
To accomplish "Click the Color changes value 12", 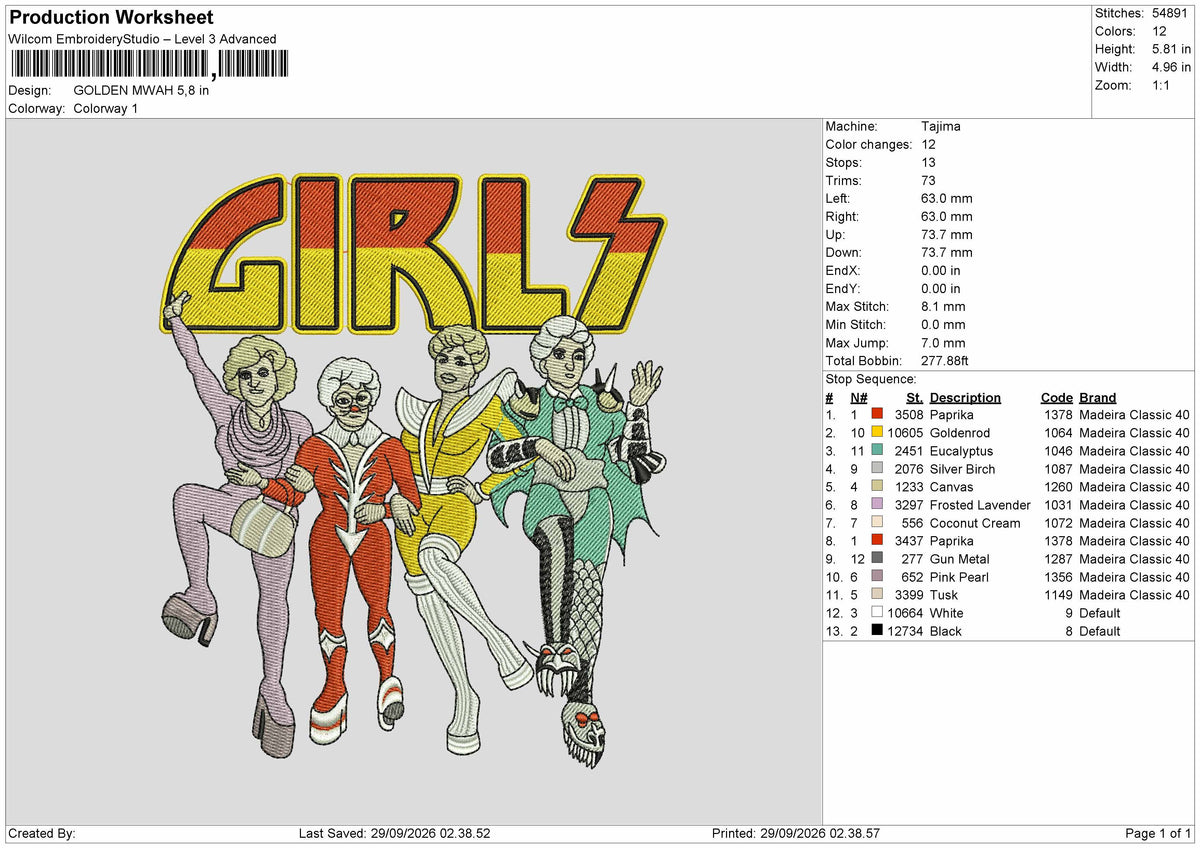I will (x=928, y=144).
